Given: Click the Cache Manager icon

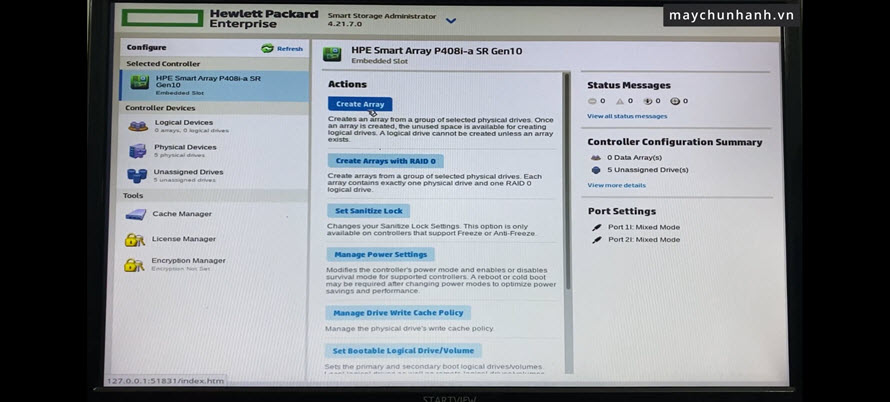Looking at the screenshot, I should [136, 215].
